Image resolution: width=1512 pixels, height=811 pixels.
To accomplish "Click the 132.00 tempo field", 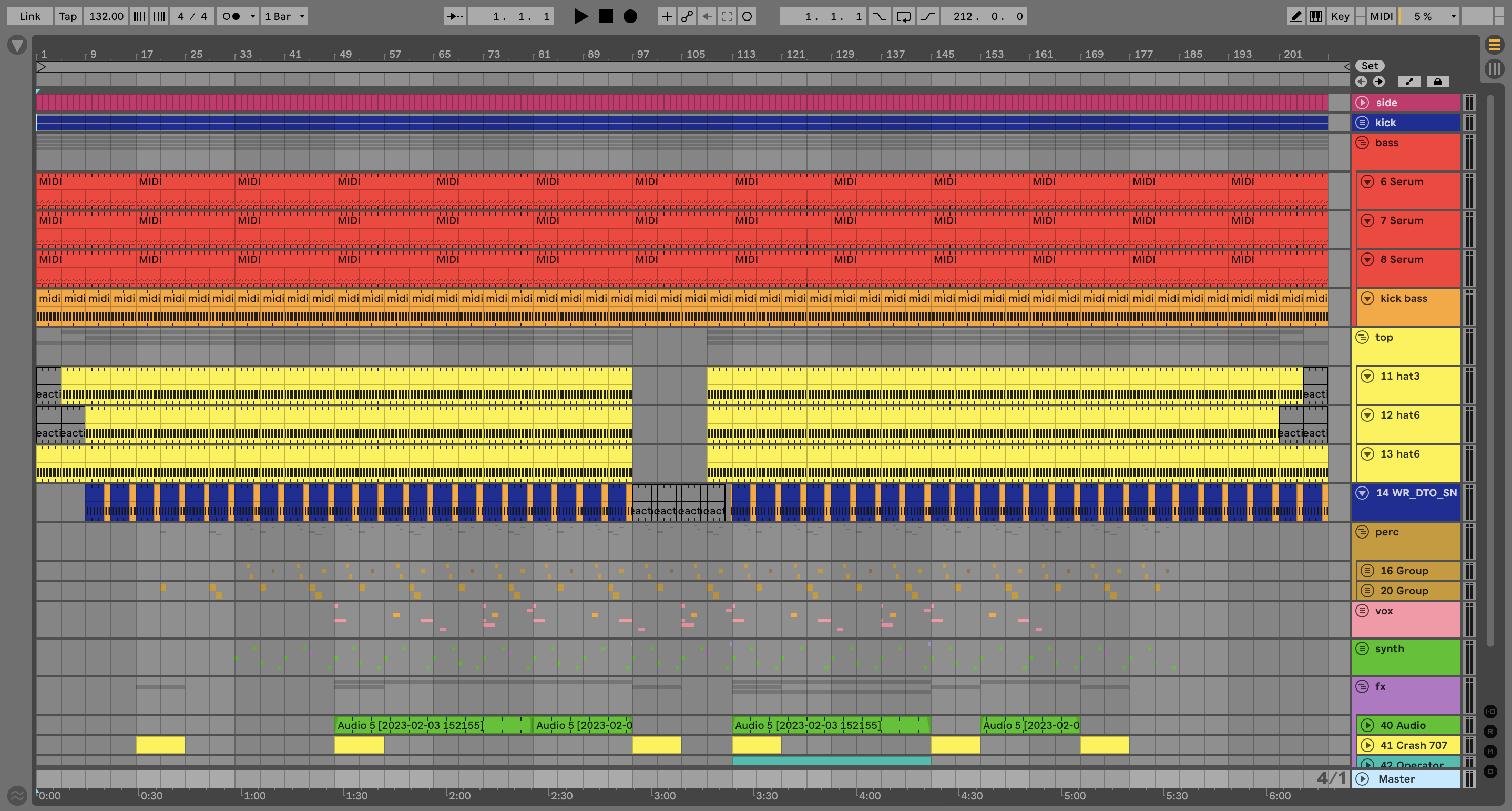I will point(106,16).
